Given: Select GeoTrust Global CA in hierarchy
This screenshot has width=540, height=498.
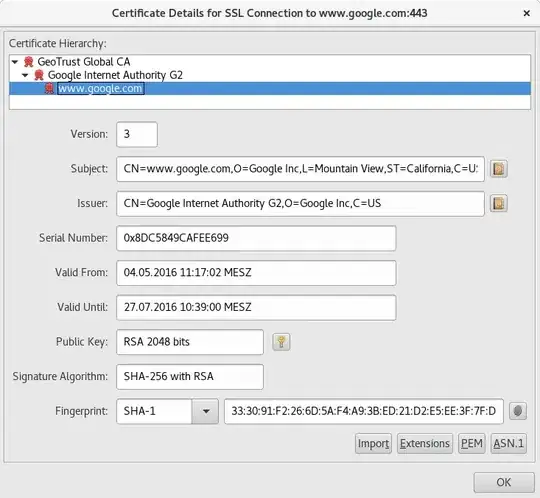Looking at the screenshot, I should tap(84, 62).
